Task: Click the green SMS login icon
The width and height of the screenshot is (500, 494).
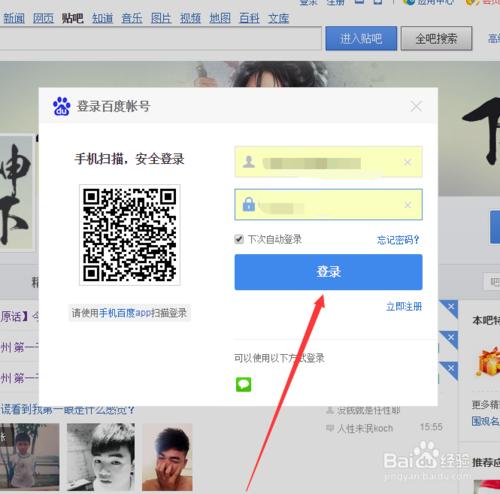Action: 244,384
